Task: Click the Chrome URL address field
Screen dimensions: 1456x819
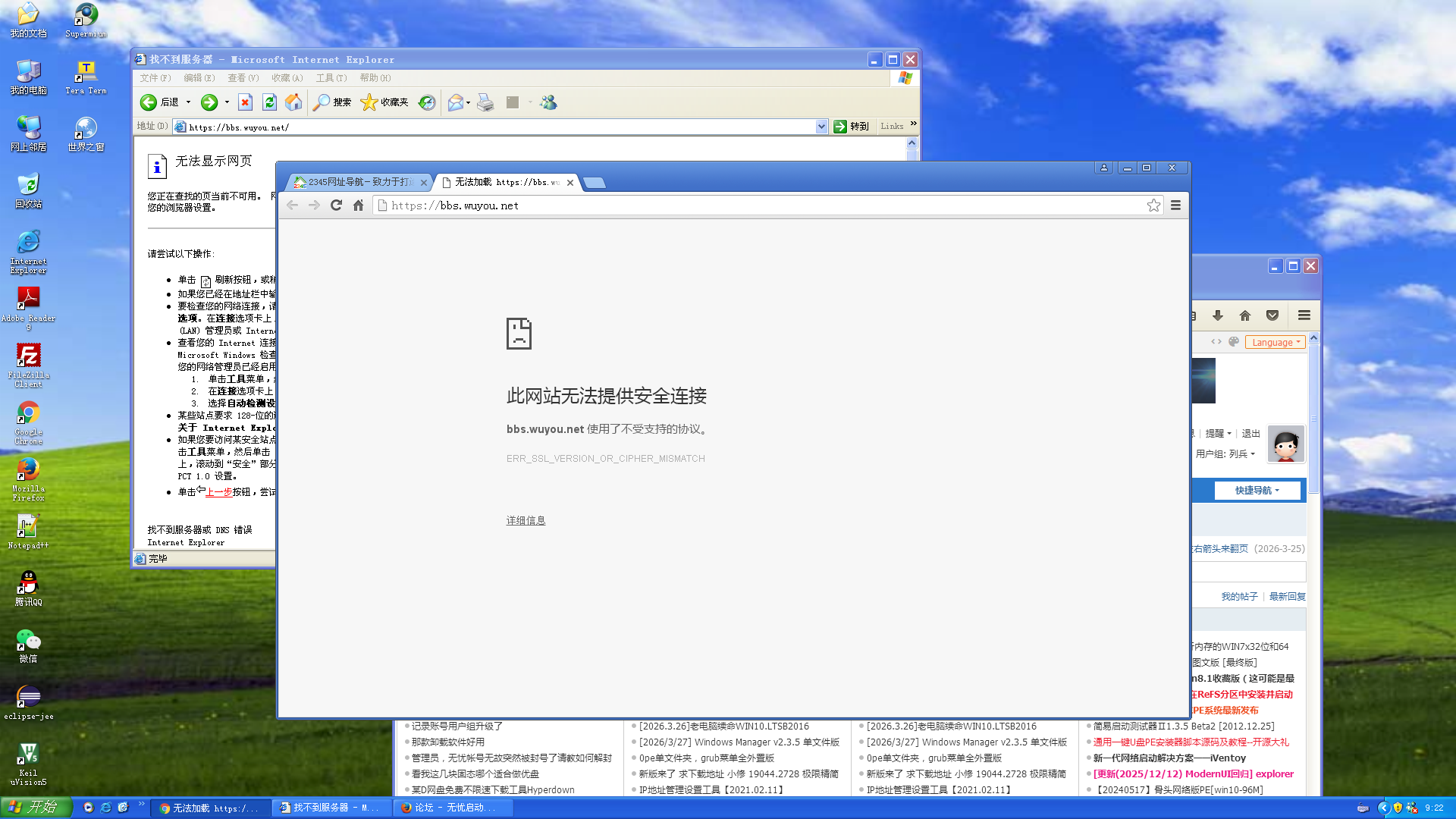Action: point(758,206)
